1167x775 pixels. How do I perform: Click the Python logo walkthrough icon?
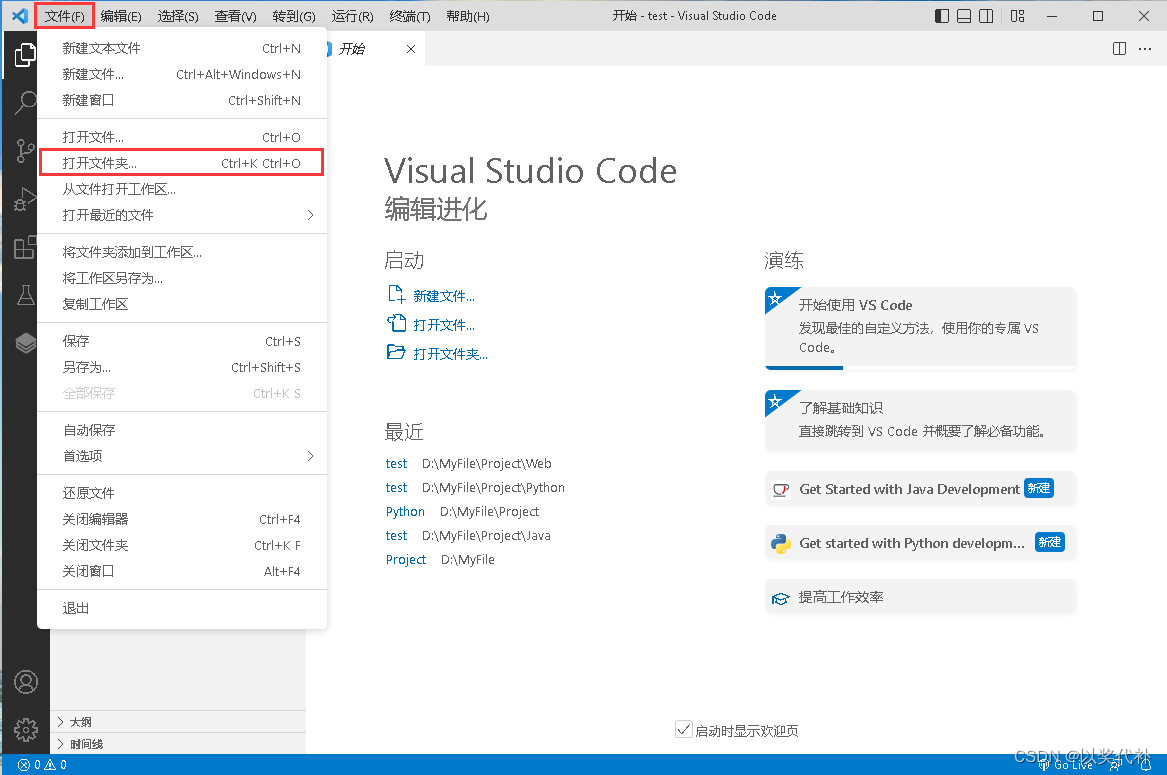point(781,543)
